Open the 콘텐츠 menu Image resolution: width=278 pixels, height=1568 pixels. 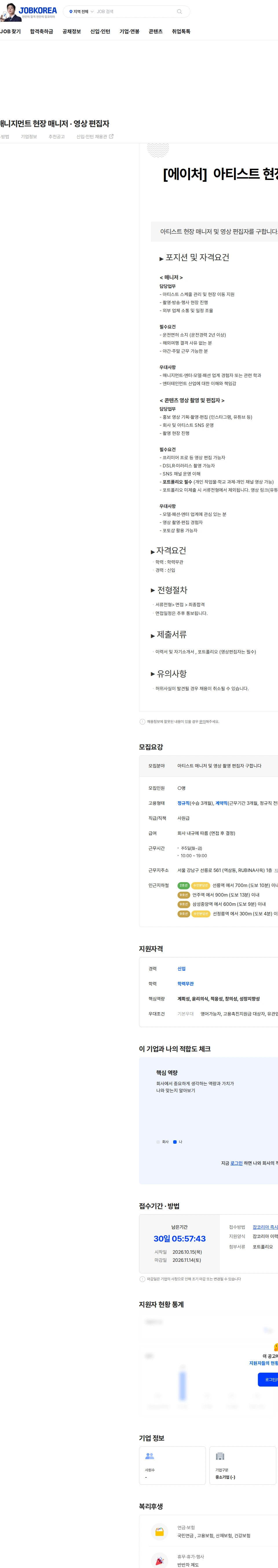pyautogui.click(x=156, y=32)
